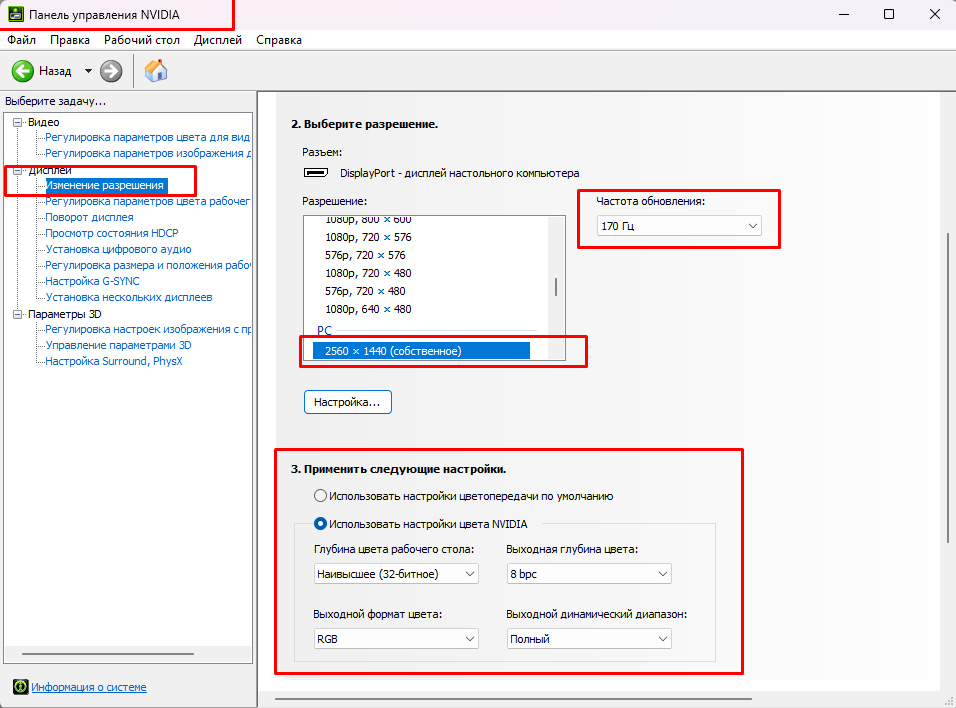Open the "Выходной формат цвета" RGB dropdown
The image size is (956, 708).
pyautogui.click(x=396, y=639)
